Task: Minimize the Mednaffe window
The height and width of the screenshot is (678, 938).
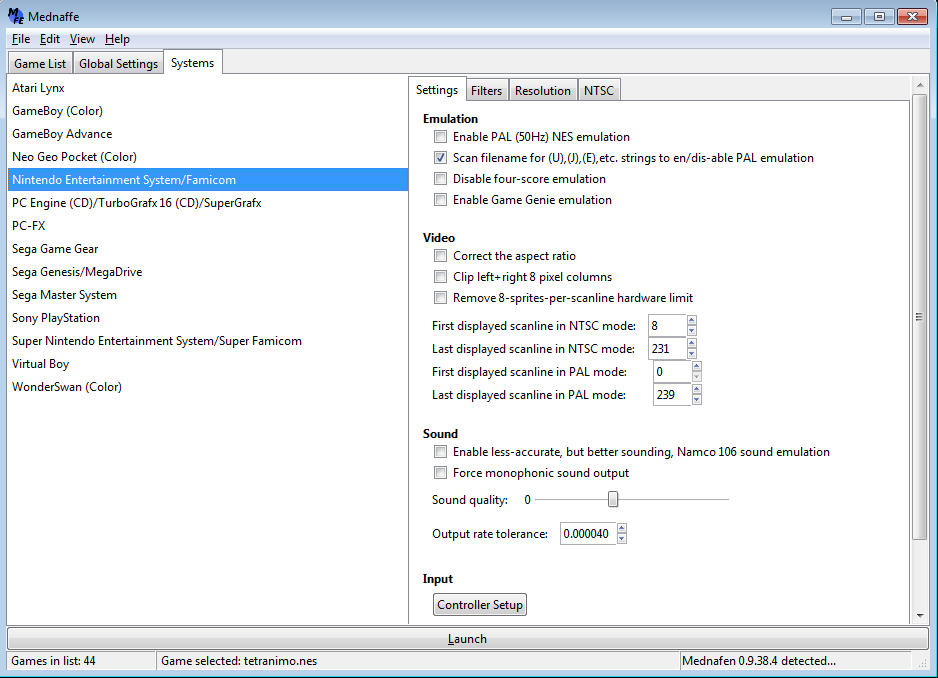Action: pos(846,17)
